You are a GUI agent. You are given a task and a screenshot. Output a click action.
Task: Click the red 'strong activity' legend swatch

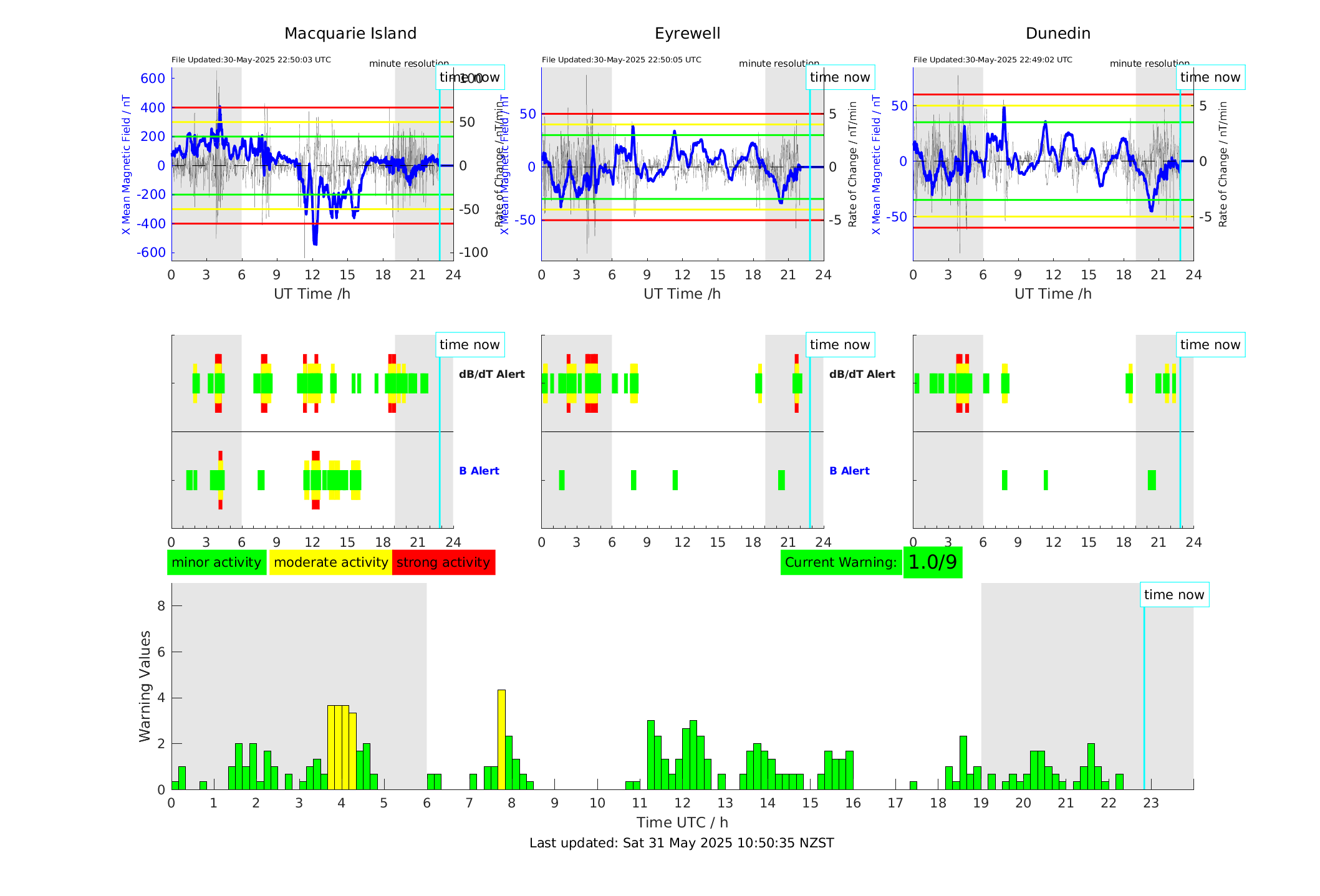pos(443,562)
